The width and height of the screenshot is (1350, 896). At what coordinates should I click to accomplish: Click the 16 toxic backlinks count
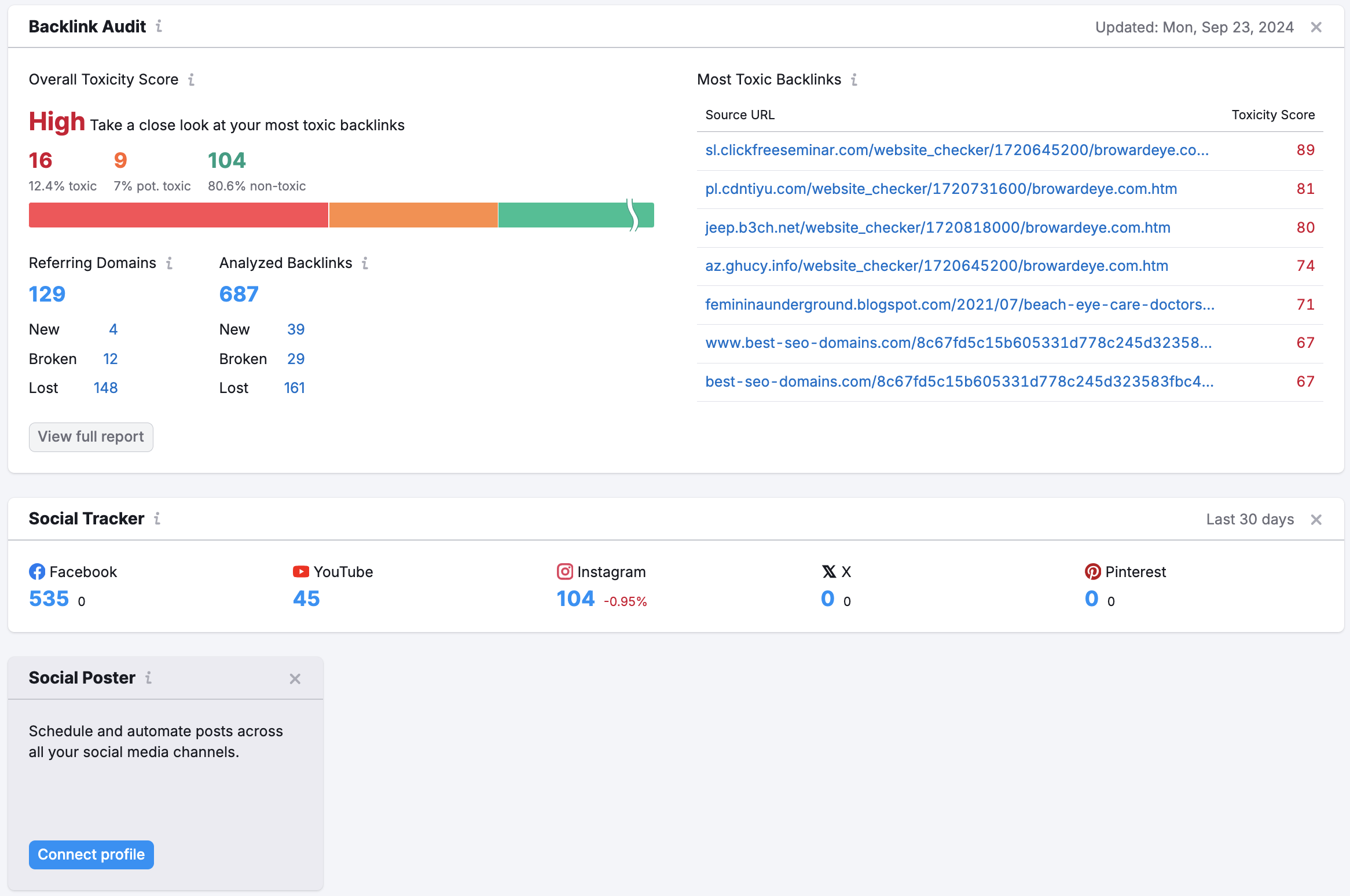[41, 160]
